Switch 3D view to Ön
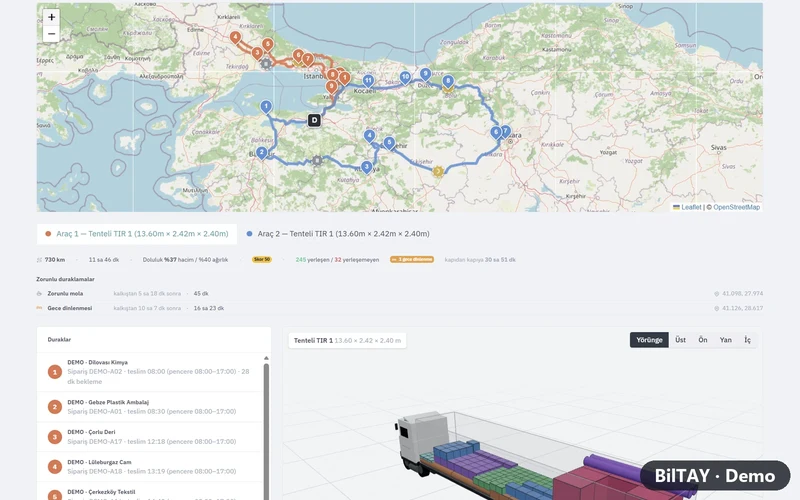Screen dimensions: 800x500 click(703, 340)
